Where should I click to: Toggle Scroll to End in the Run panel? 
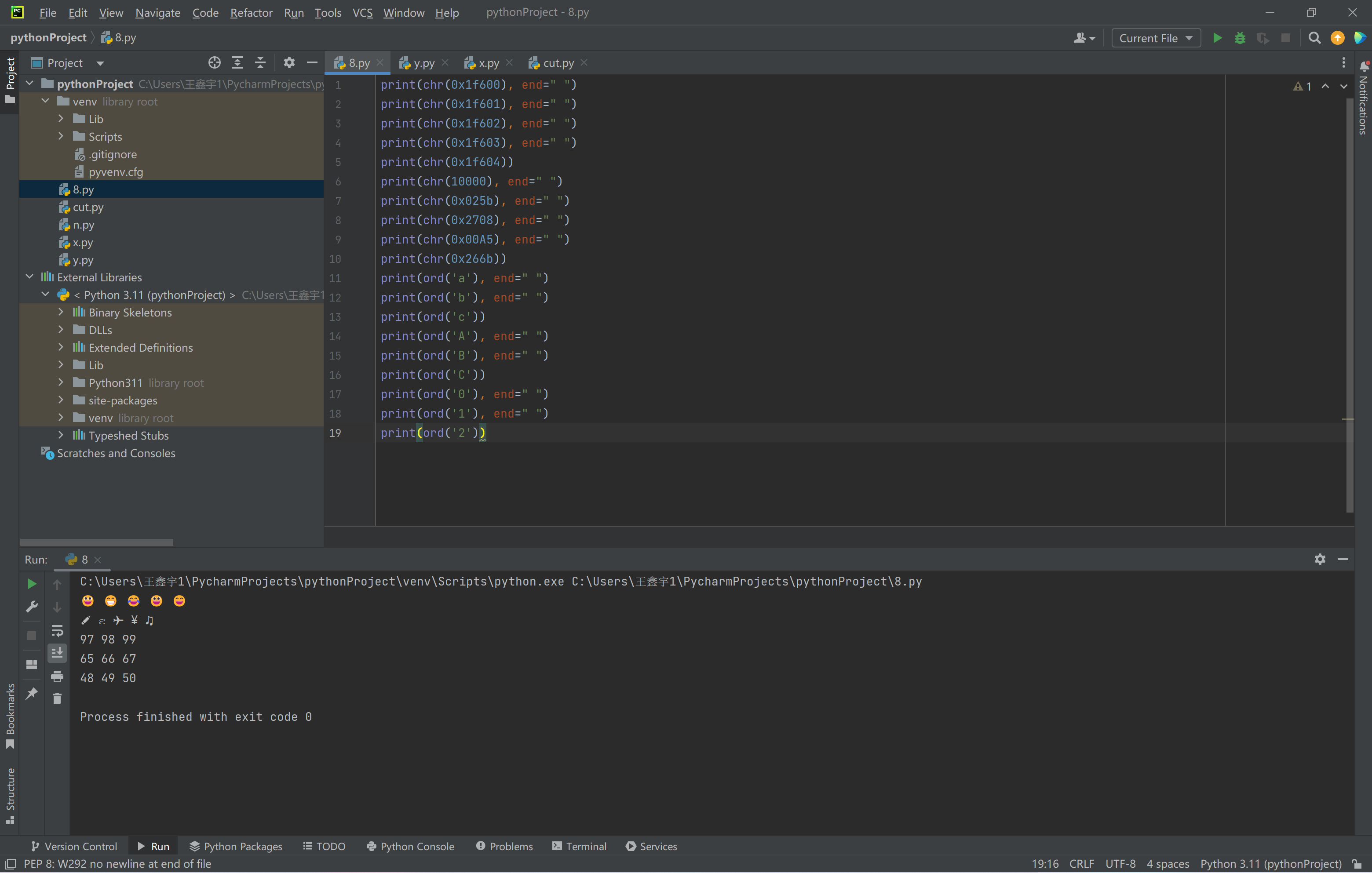pyautogui.click(x=57, y=653)
